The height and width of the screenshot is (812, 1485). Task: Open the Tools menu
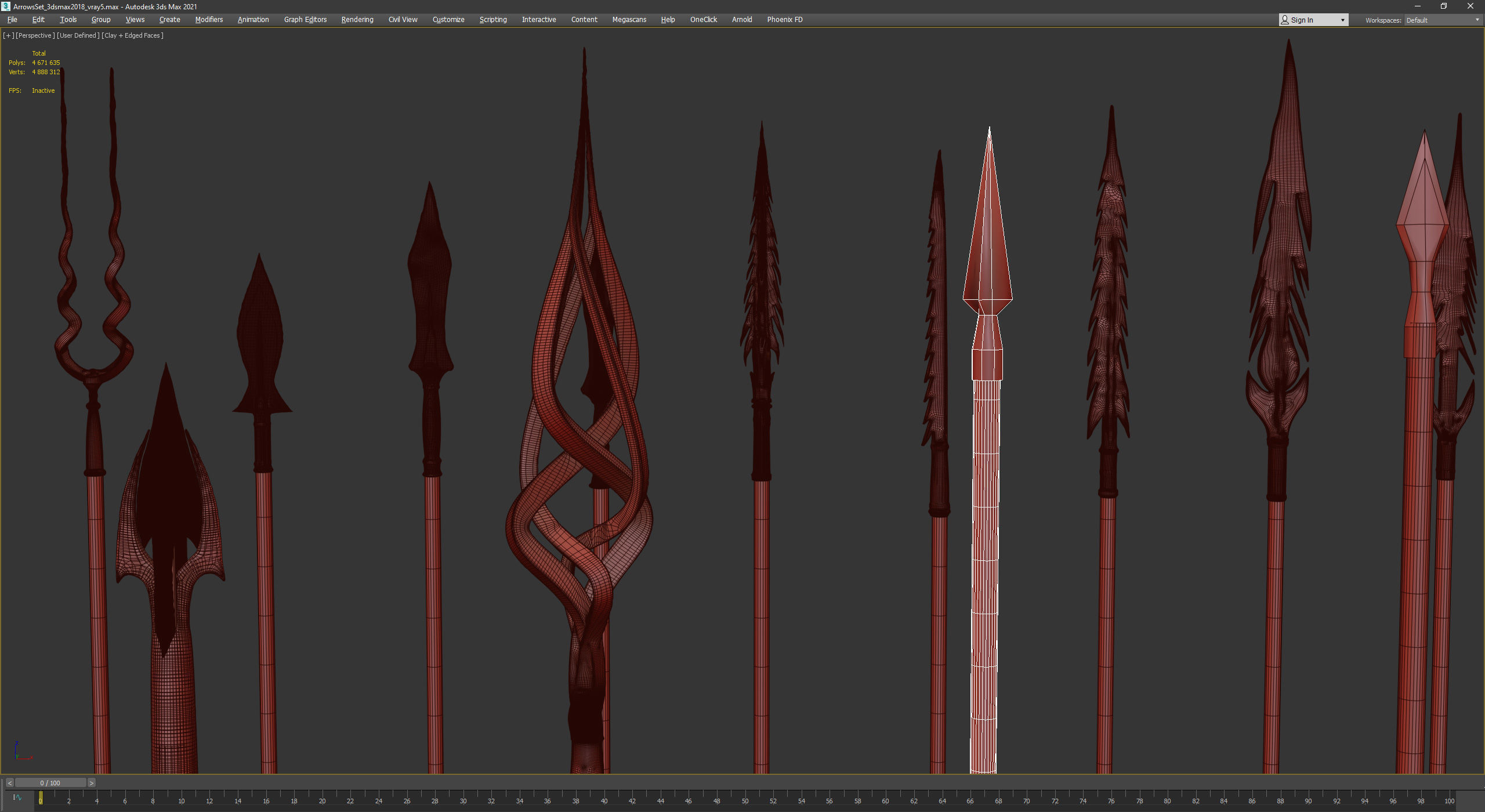coord(68,20)
